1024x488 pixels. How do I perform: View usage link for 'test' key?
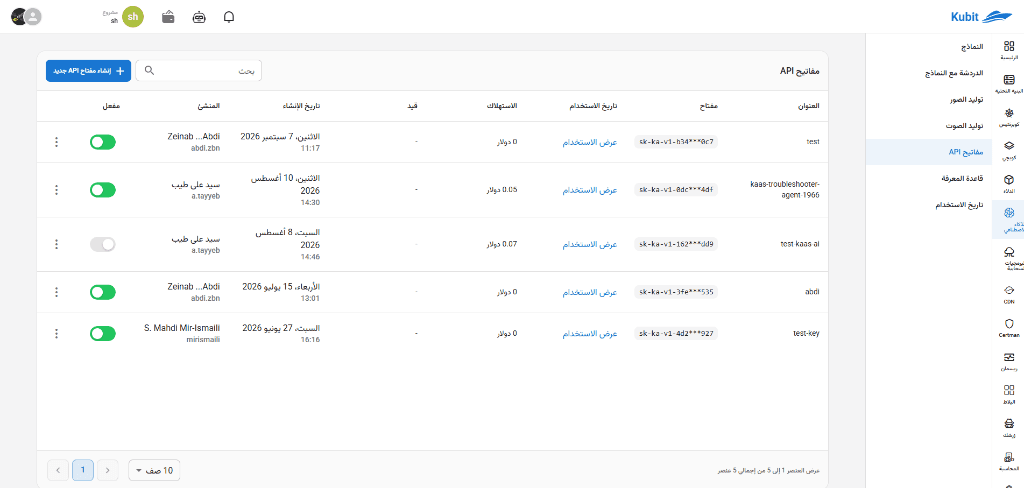click(590, 142)
